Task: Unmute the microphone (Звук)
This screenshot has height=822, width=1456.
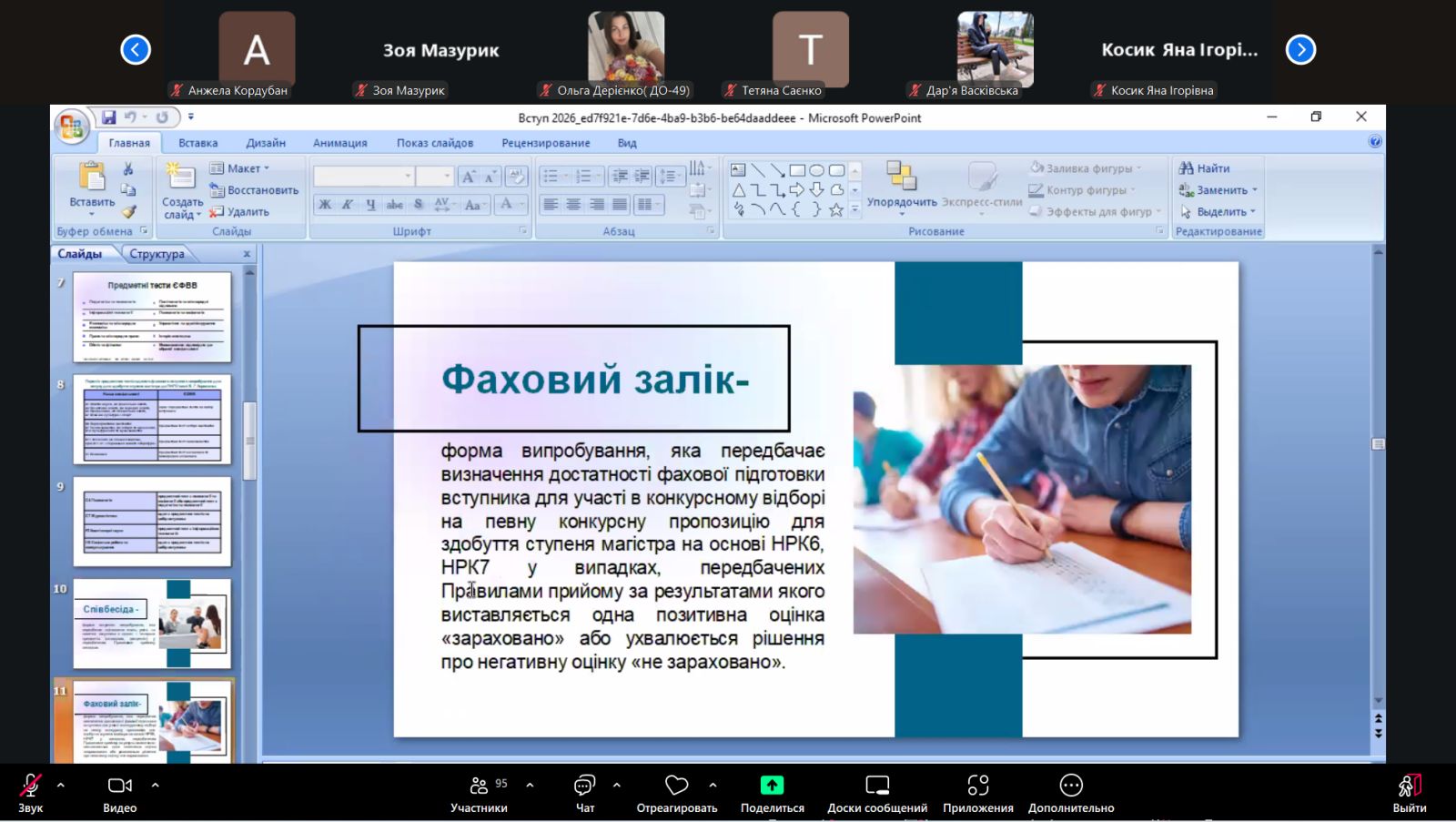Action: (x=30, y=786)
